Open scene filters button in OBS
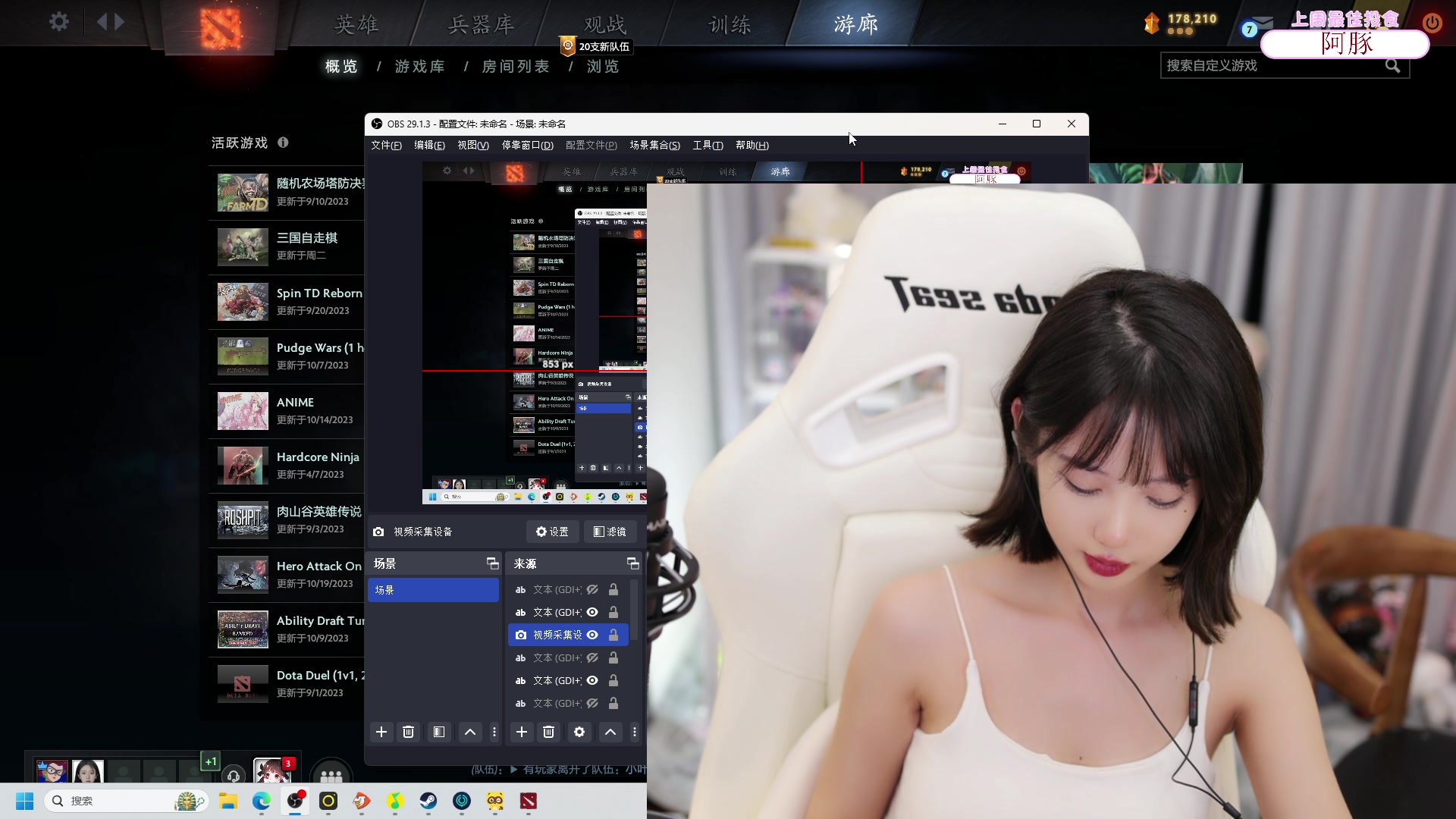The width and height of the screenshot is (1456, 819). [438, 732]
